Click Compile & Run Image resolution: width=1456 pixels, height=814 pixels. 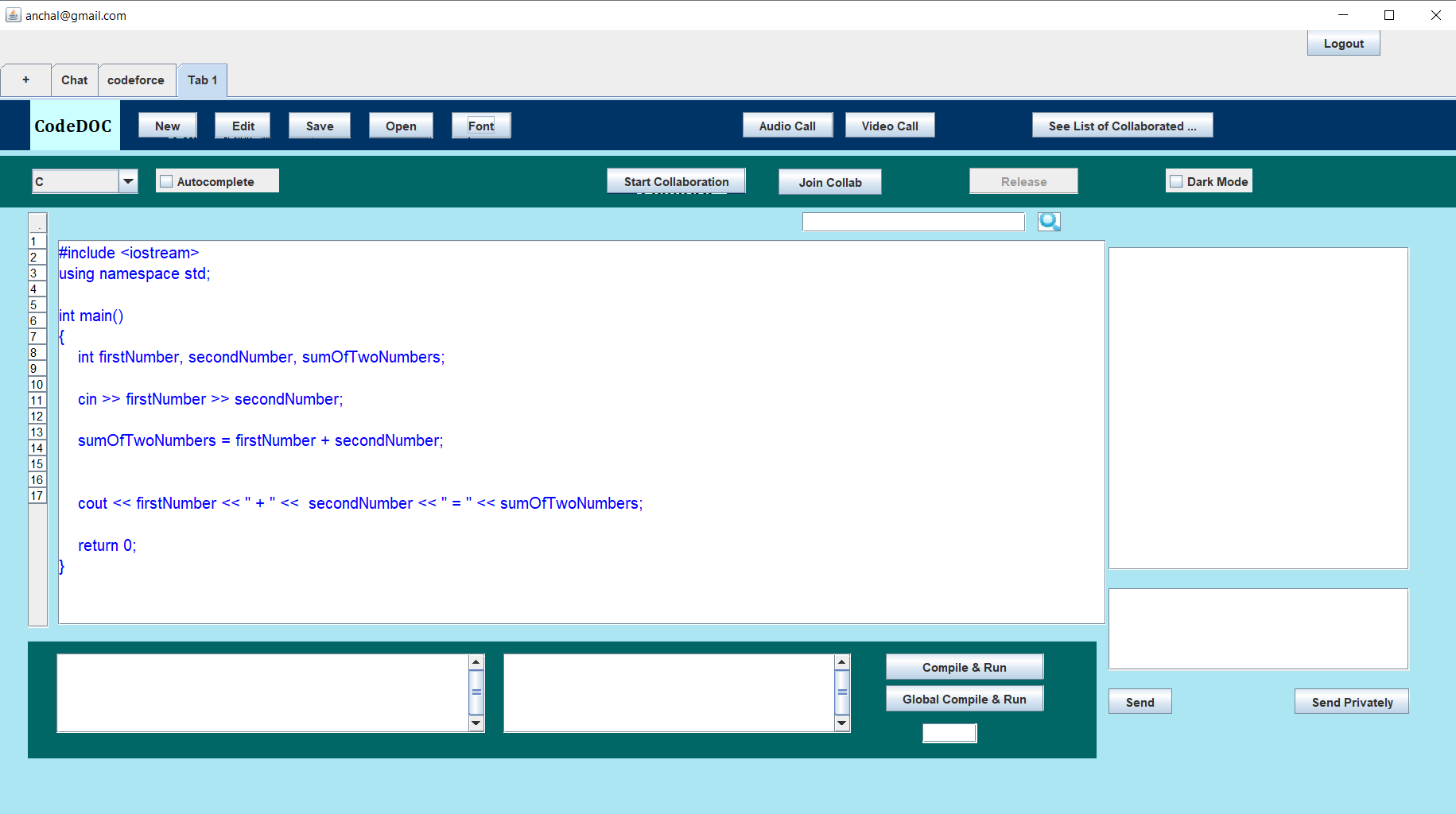tap(965, 667)
